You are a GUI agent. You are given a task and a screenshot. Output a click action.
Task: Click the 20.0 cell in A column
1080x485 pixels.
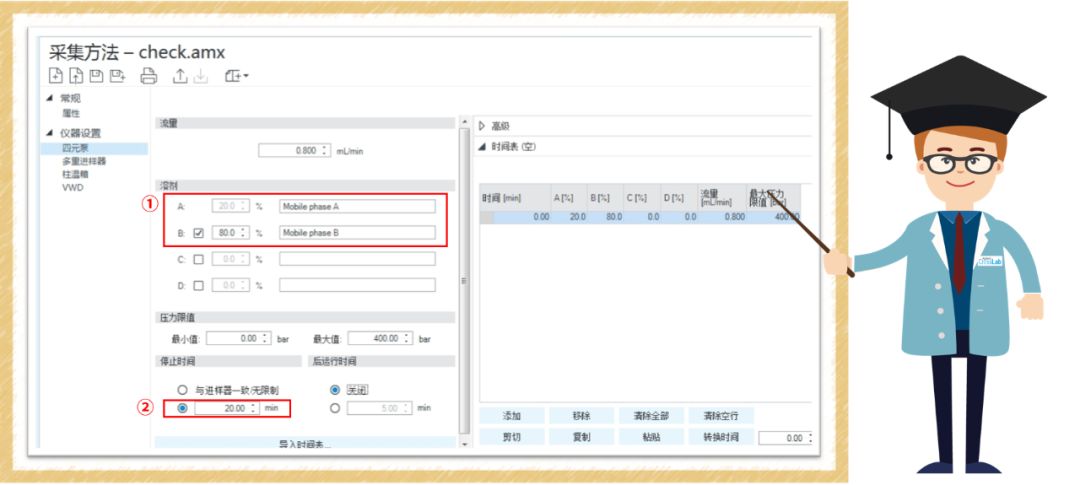pyautogui.click(x=569, y=217)
